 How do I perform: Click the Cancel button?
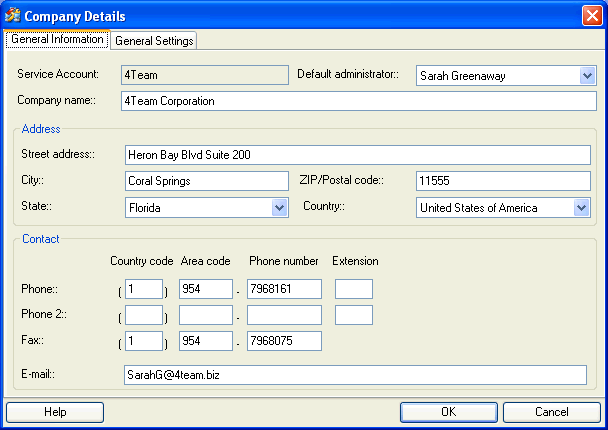552,412
